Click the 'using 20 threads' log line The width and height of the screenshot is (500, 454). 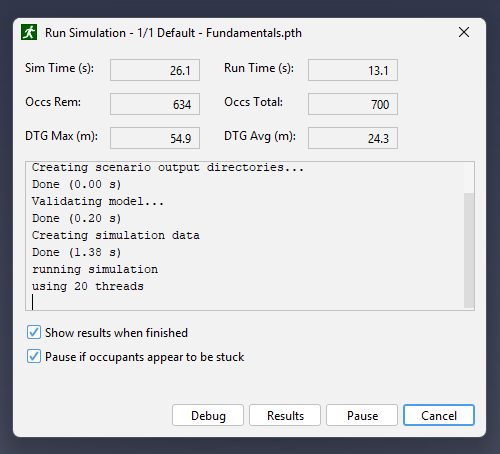click(x=88, y=286)
